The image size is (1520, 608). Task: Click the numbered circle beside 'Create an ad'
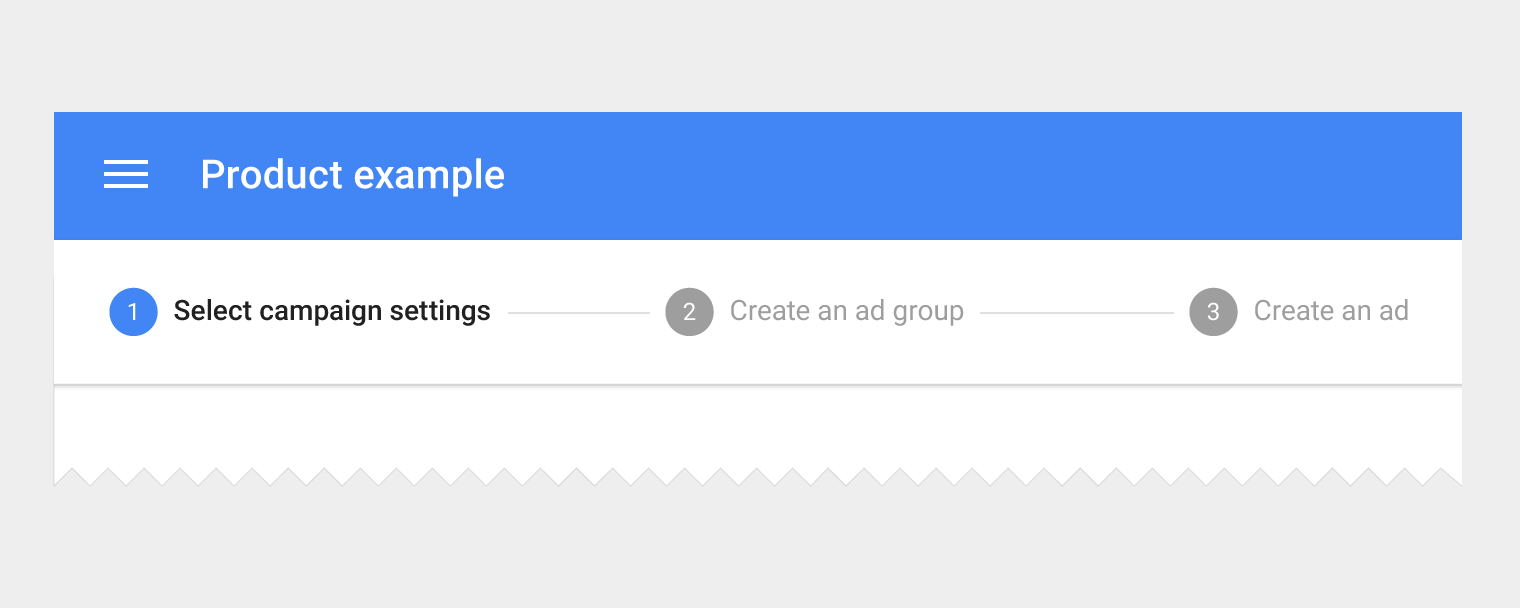[1213, 311]
